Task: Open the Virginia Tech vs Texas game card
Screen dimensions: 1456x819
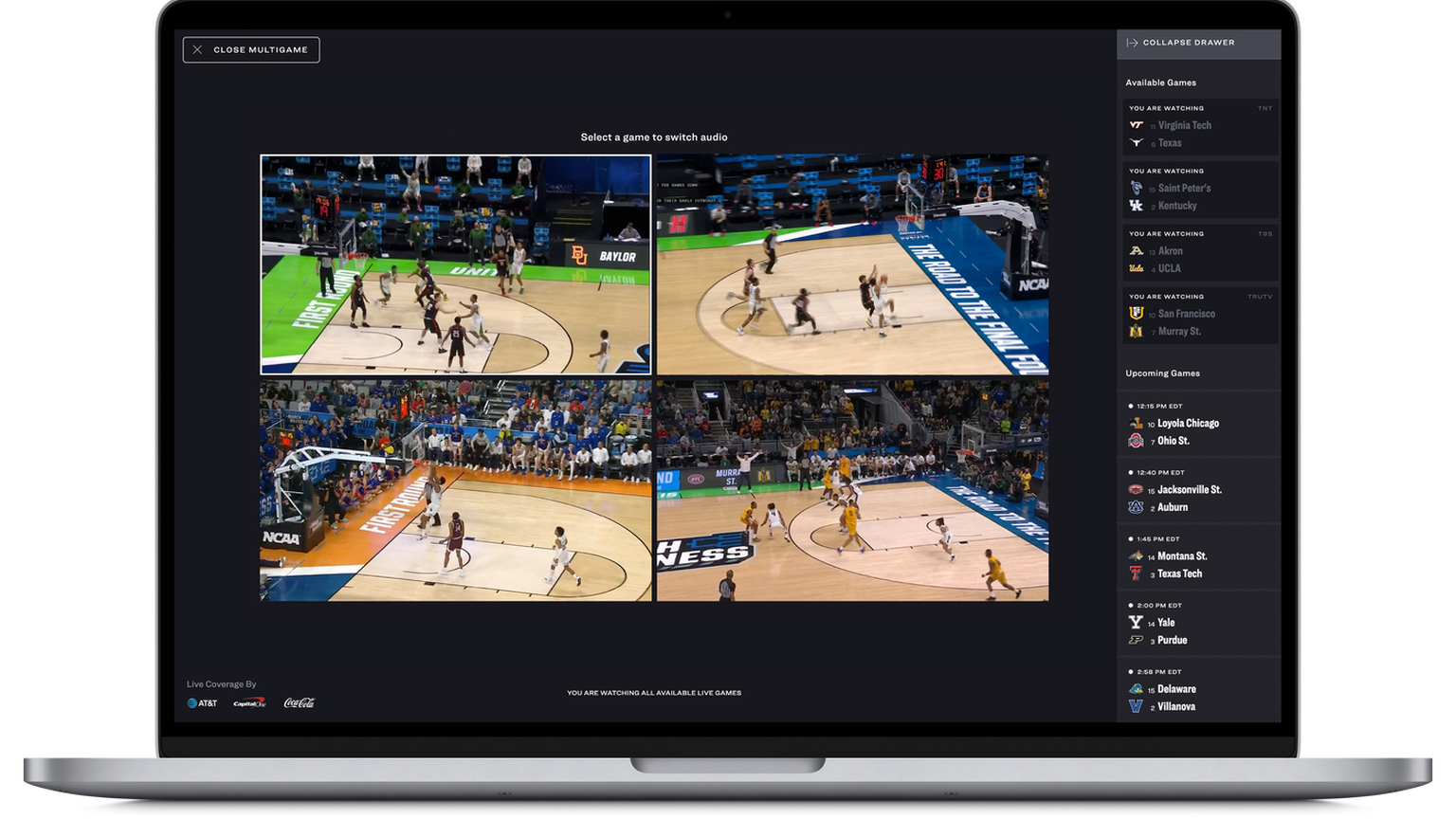Action: [x=1199, y=127]
